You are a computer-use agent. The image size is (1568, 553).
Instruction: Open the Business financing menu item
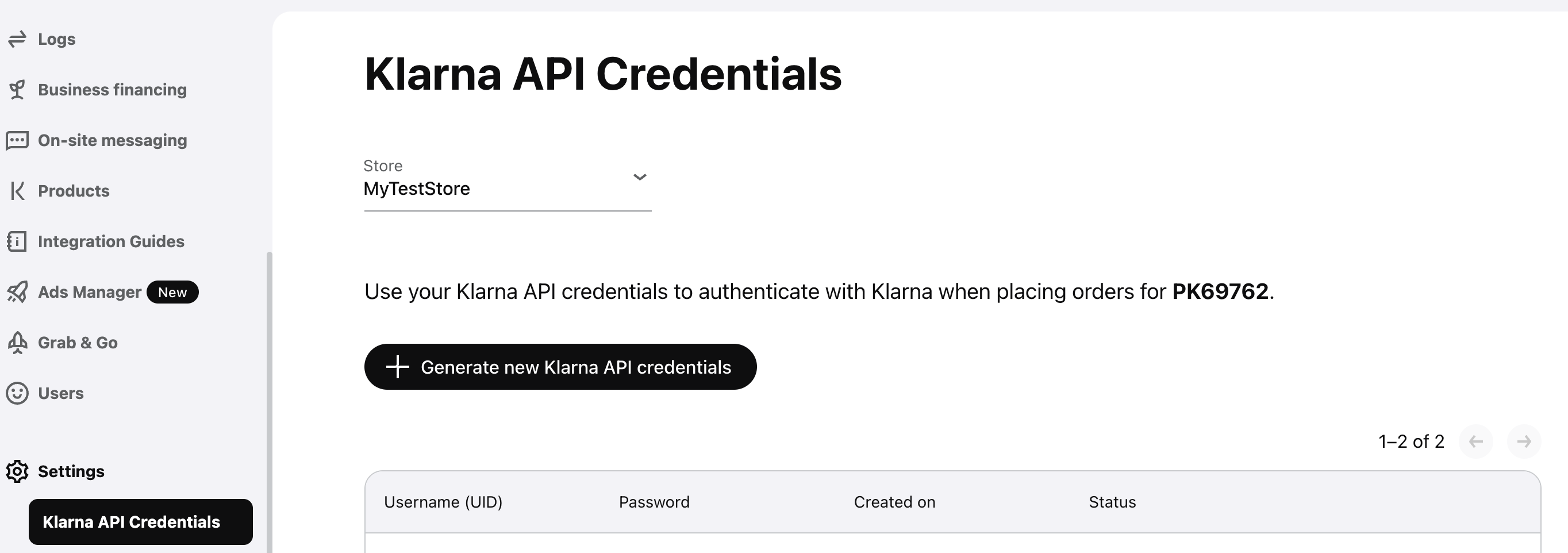pos(112,90)
